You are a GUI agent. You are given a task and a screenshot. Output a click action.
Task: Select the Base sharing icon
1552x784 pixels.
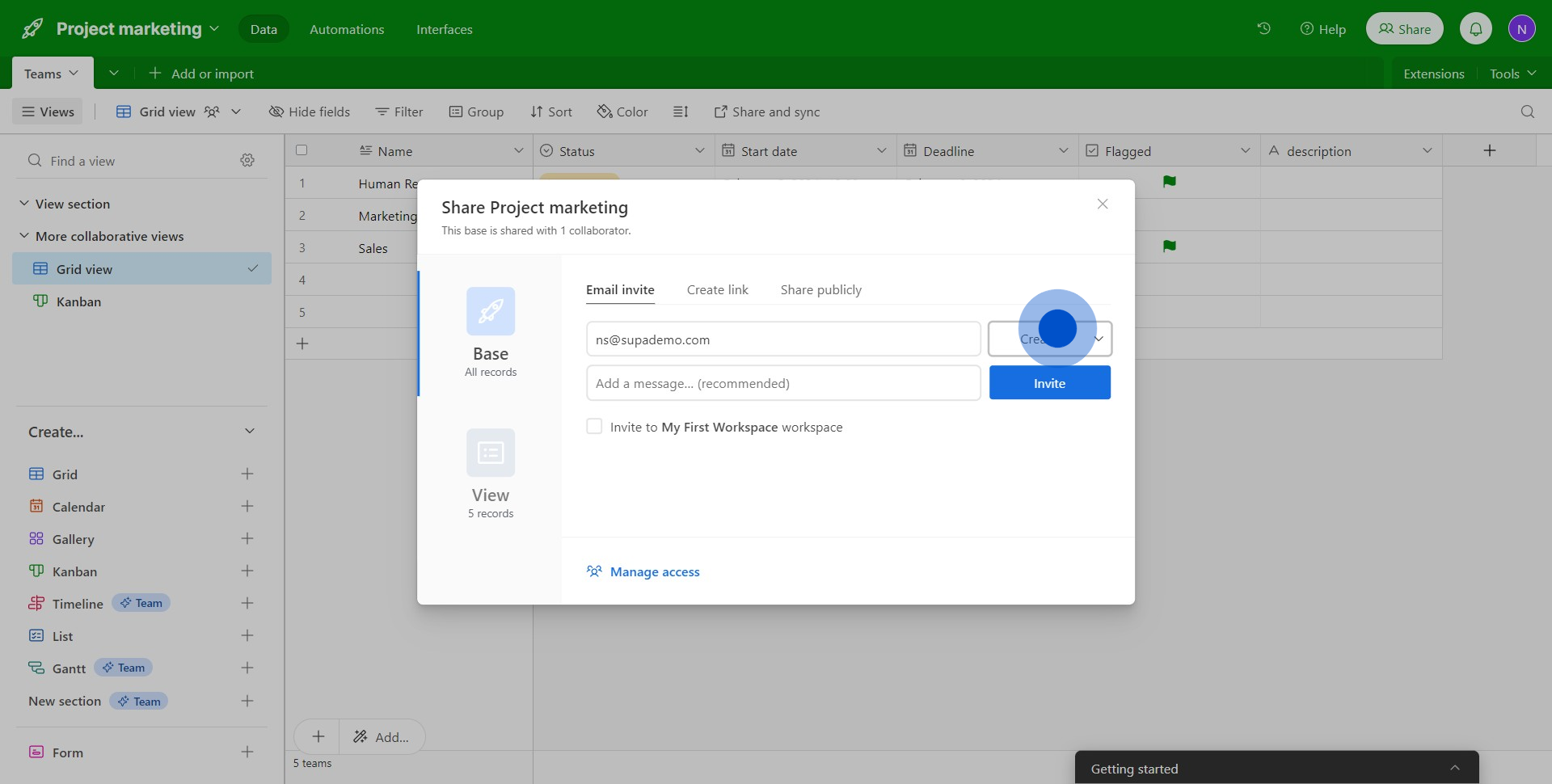pos(490,312)
